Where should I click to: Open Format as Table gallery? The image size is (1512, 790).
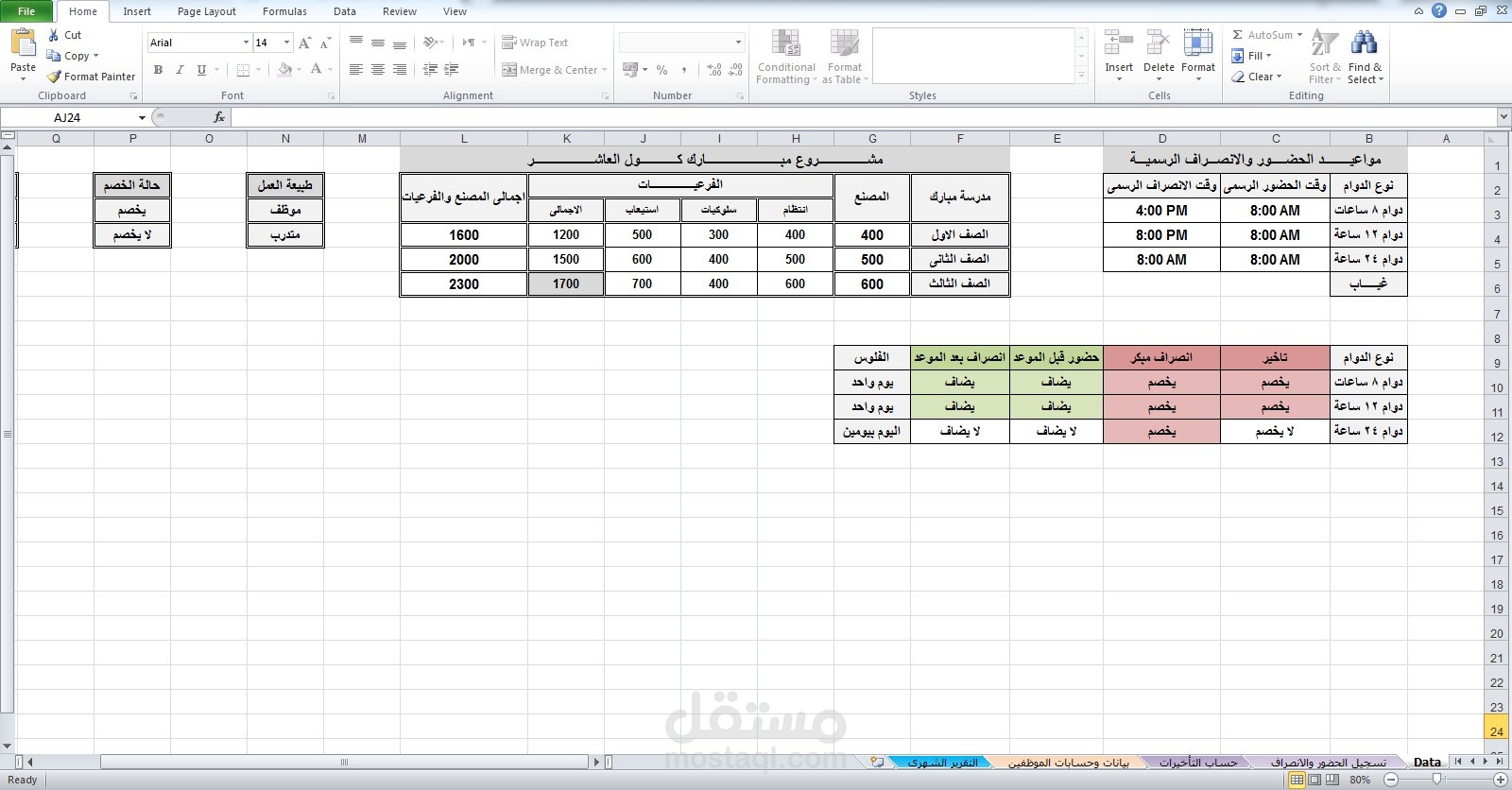coord(845,57)
